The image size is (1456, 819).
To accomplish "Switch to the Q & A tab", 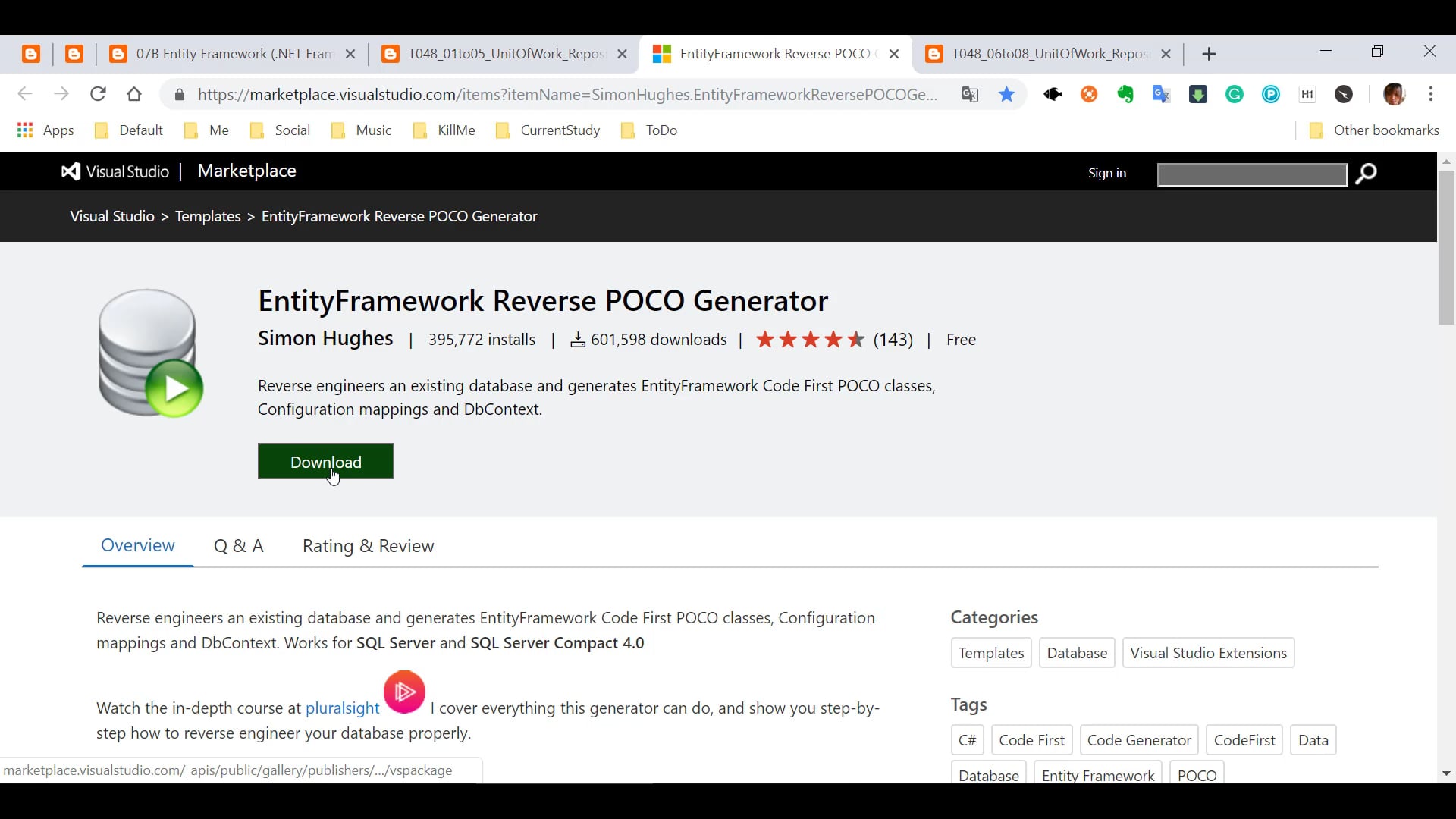I will coord(238,545).
